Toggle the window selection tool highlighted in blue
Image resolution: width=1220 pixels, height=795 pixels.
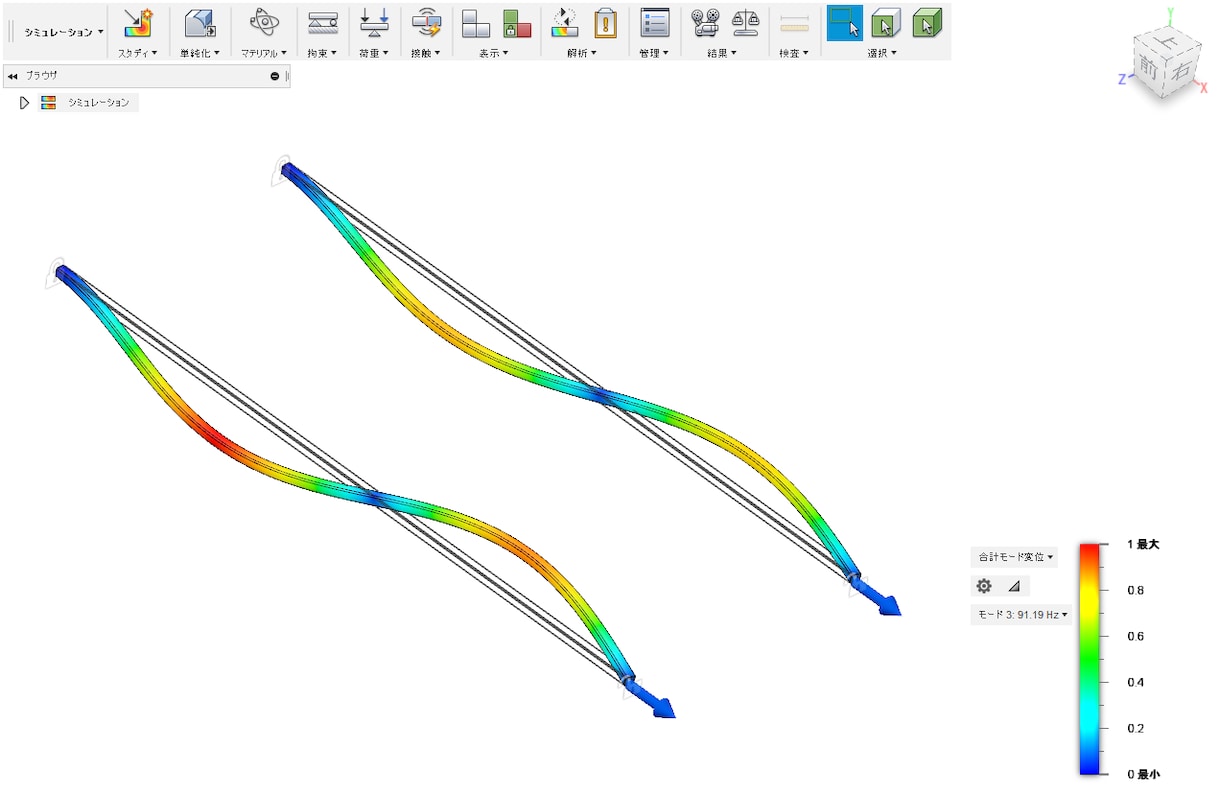pyautogui.click(x=844, y=23)
